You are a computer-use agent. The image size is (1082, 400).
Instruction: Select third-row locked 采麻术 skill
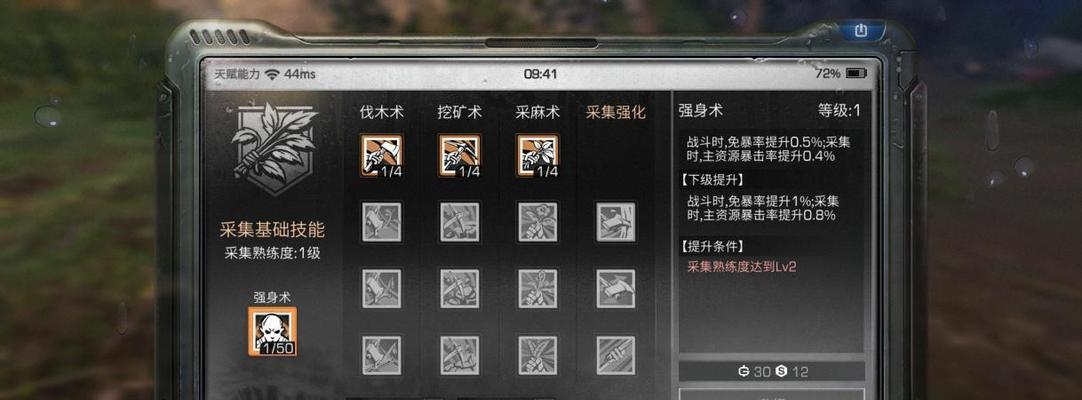click(538, 288)
